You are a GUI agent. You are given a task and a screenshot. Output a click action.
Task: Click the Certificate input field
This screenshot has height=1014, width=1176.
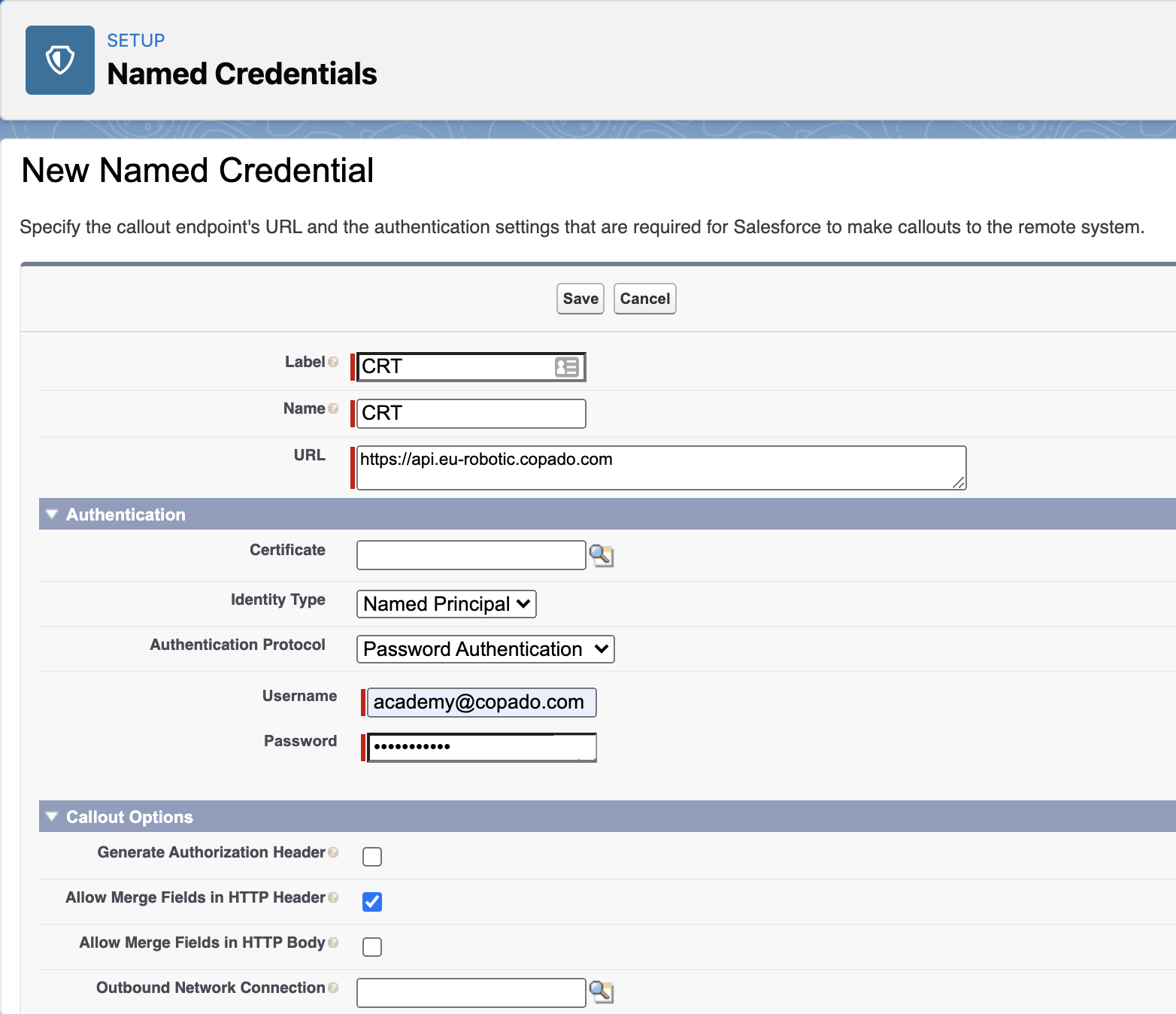[x=471, y=555]
